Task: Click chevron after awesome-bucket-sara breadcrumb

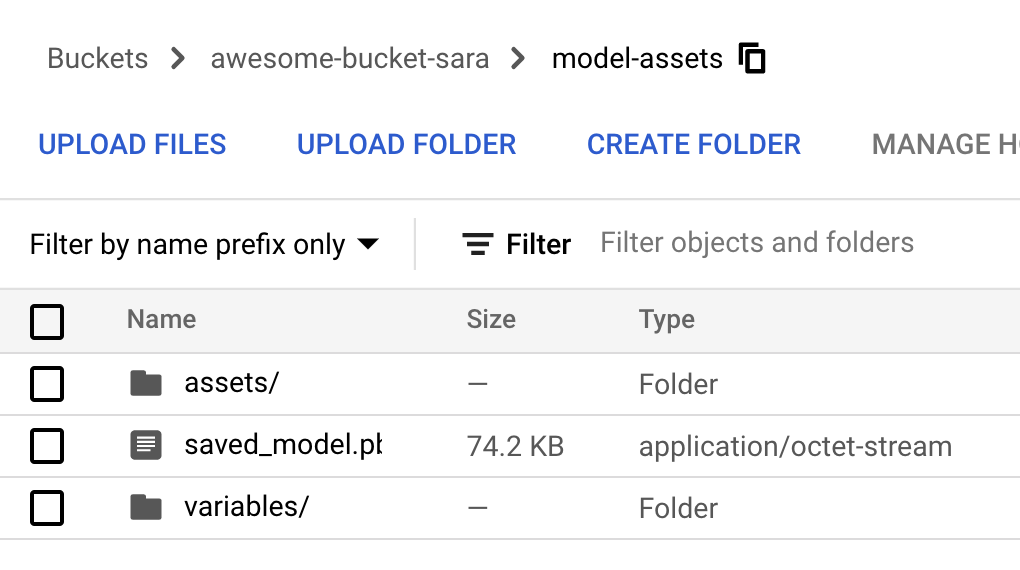Action: [518, 59]
